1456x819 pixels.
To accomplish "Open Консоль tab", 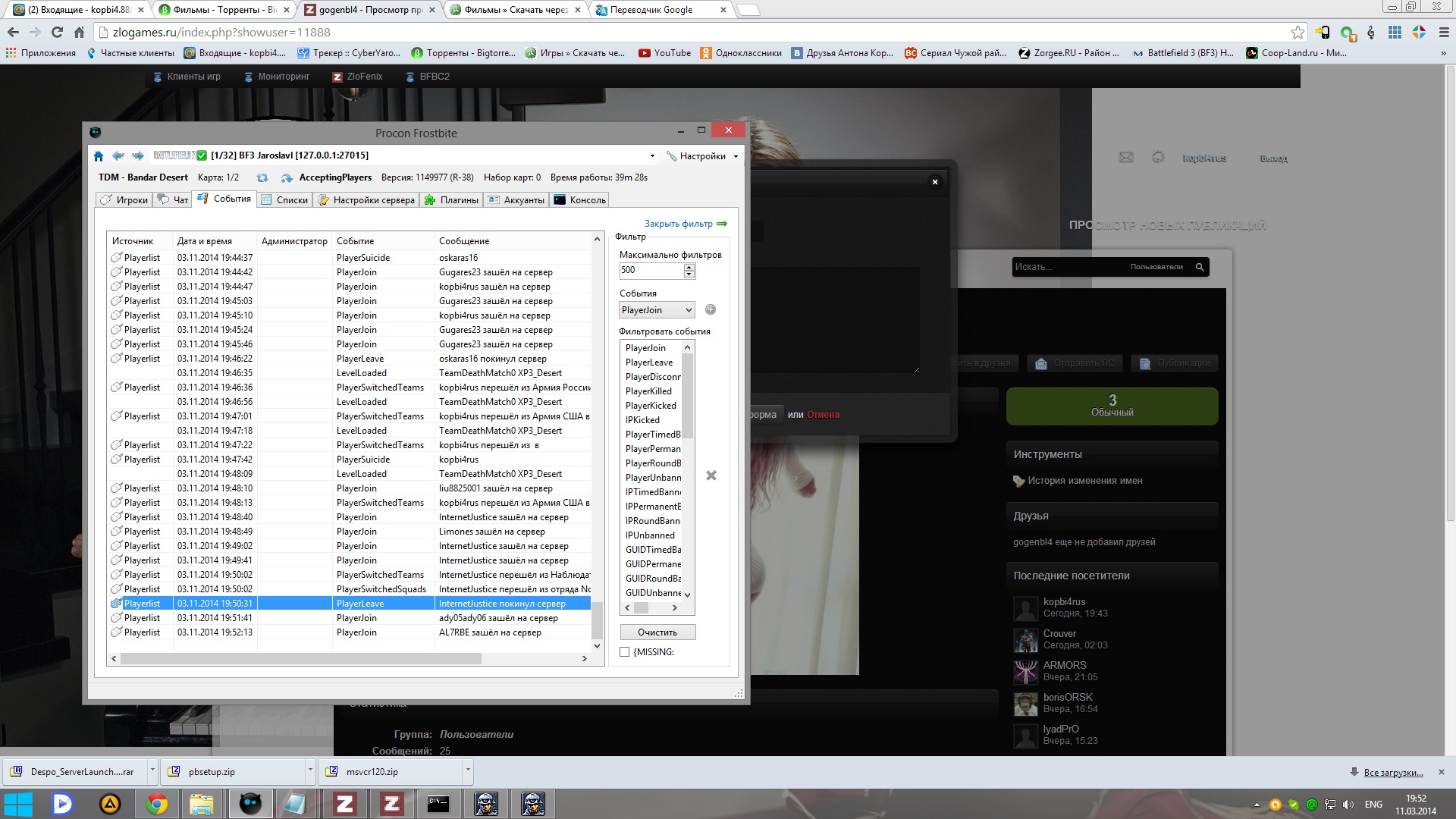I will (580, 200).
